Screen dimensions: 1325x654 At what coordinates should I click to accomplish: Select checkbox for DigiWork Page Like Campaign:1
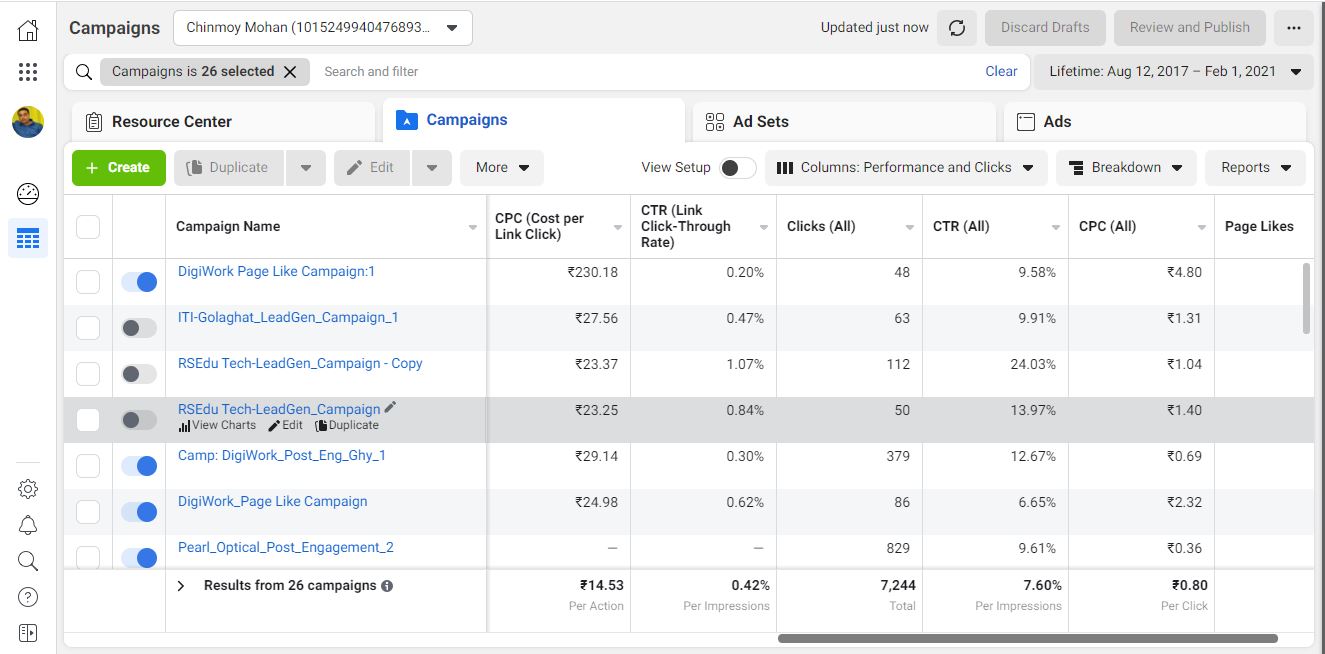[x=88, y=282]
